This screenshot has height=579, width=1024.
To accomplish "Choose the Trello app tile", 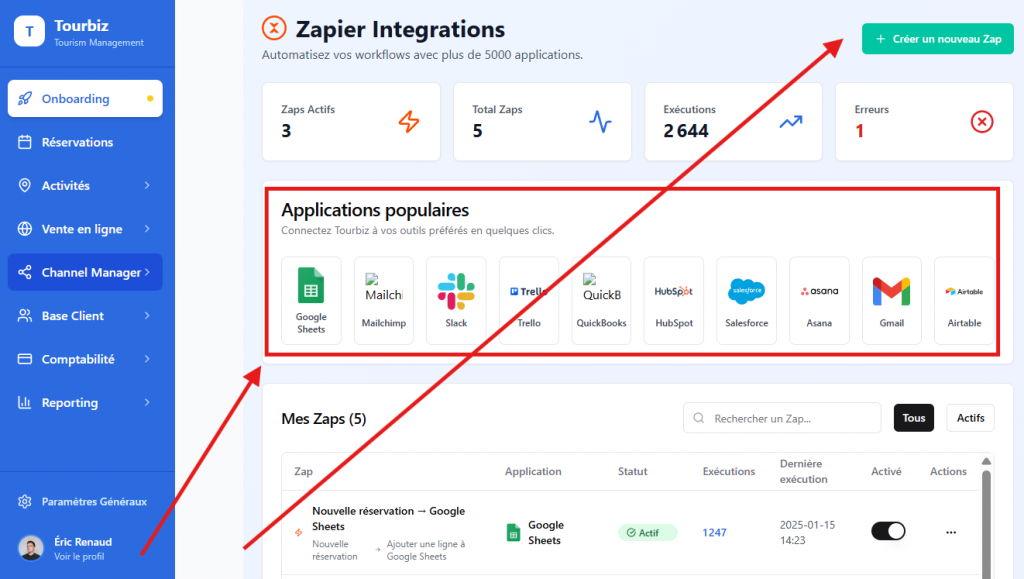I will (x=528, y=300).
